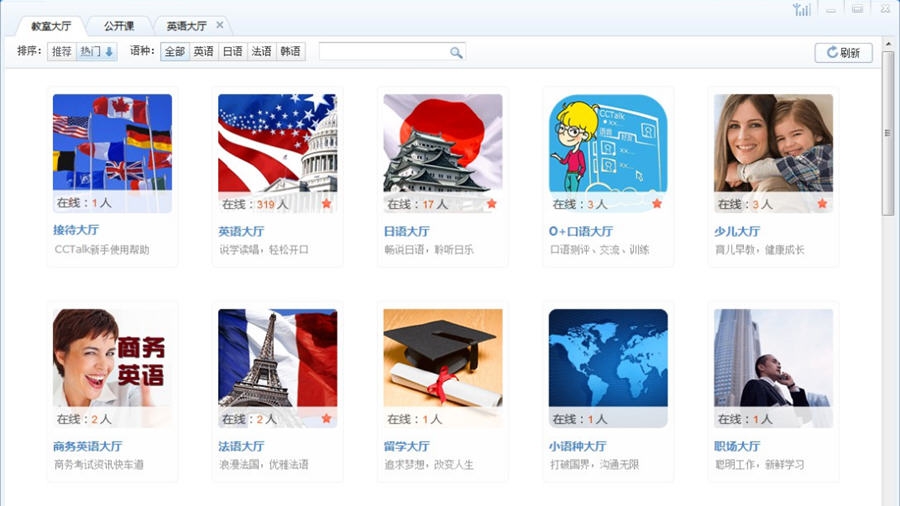This screenshot has height=506, width=900.
Task: Select the text CCTalk新手使用帮助
Action: (x=102, y=250)
